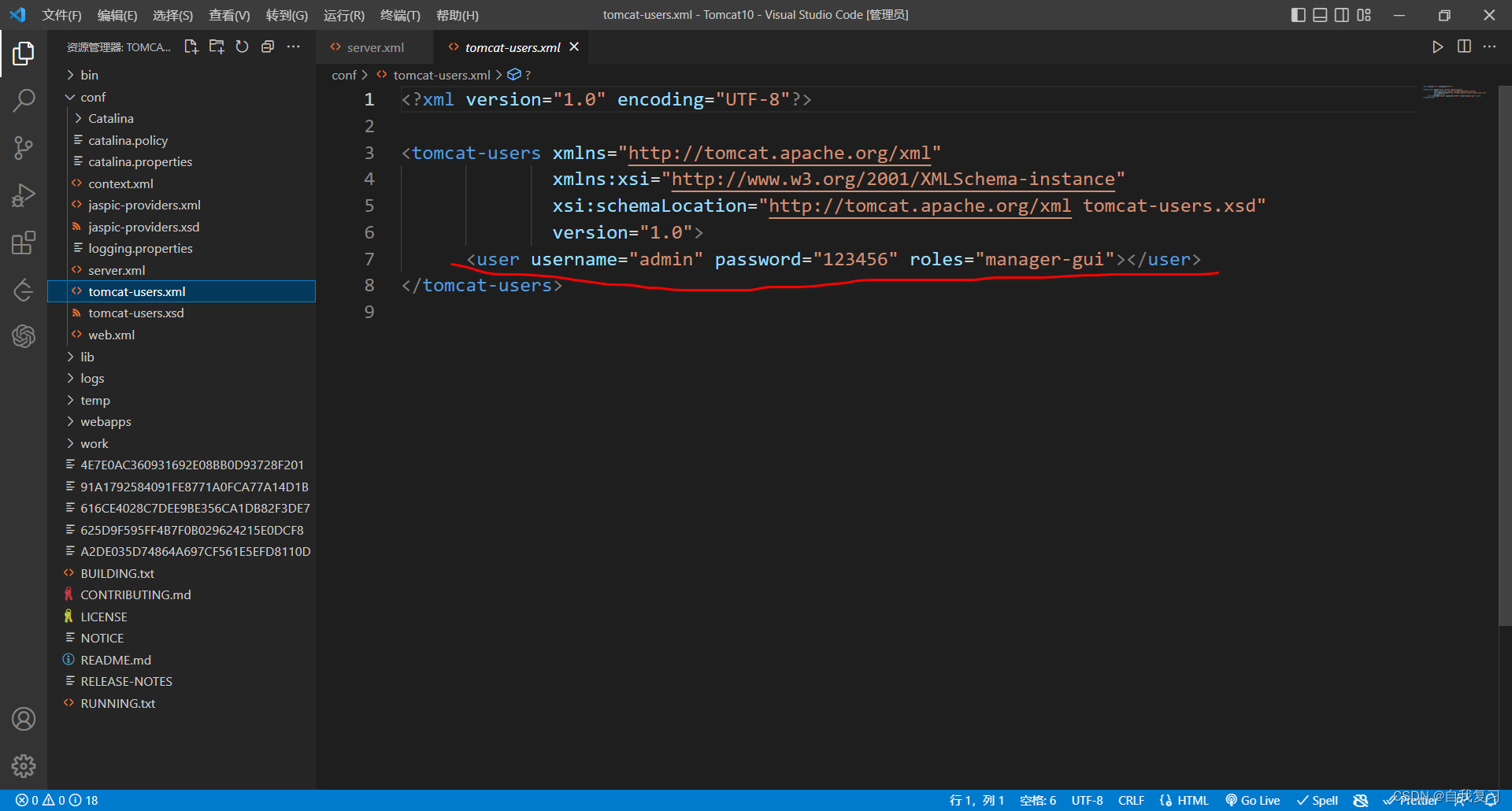Expand the lib folder
This screenshot has width=1512, height=811.
(x=181, y=357)
